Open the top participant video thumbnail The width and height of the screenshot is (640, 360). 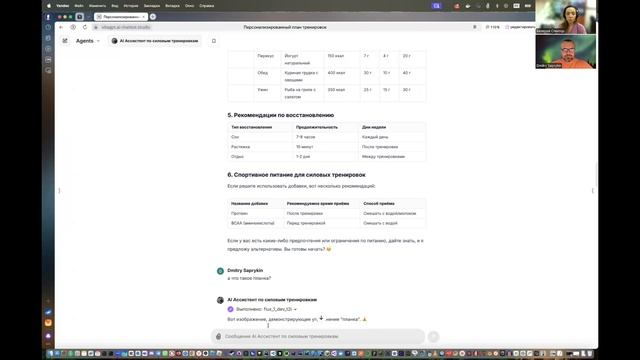[x=565, y=17]
